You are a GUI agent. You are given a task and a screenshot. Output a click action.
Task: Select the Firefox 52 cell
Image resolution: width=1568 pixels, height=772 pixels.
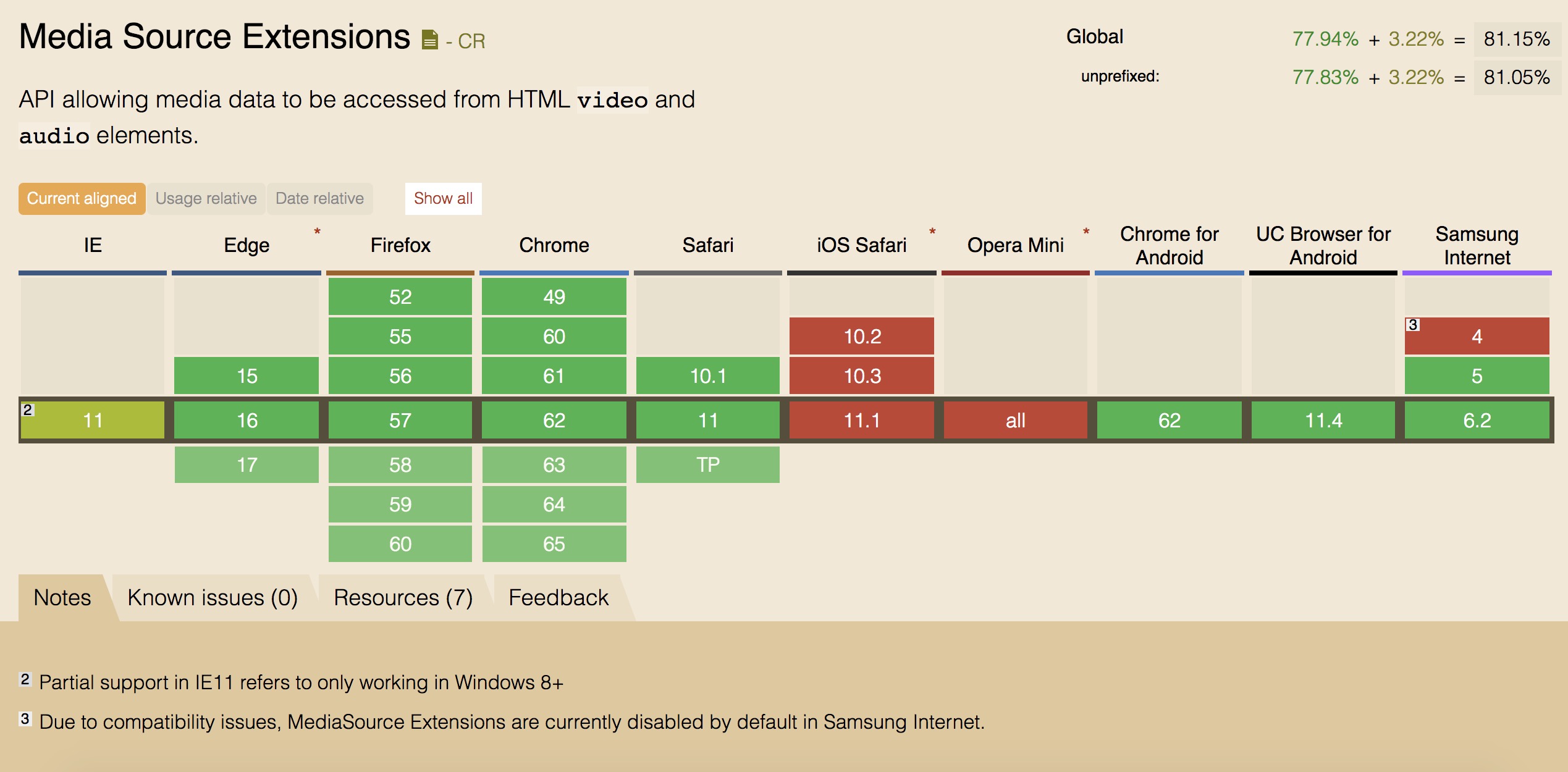coord(400,296)
